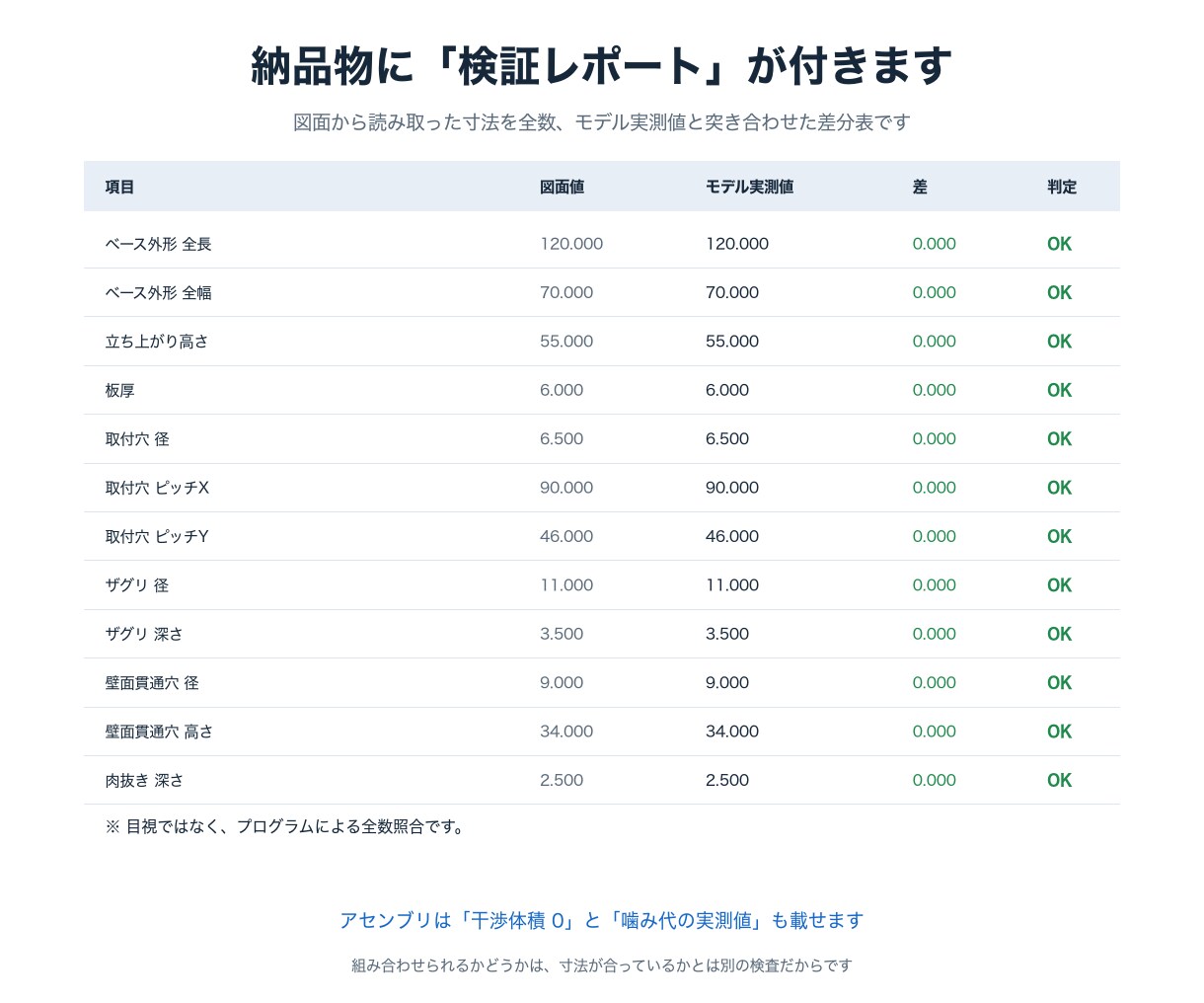Click the OK verdict for 壁面貫通穴 径
Viewport: 1204px width, 1003px height.
coord(1060,682)
